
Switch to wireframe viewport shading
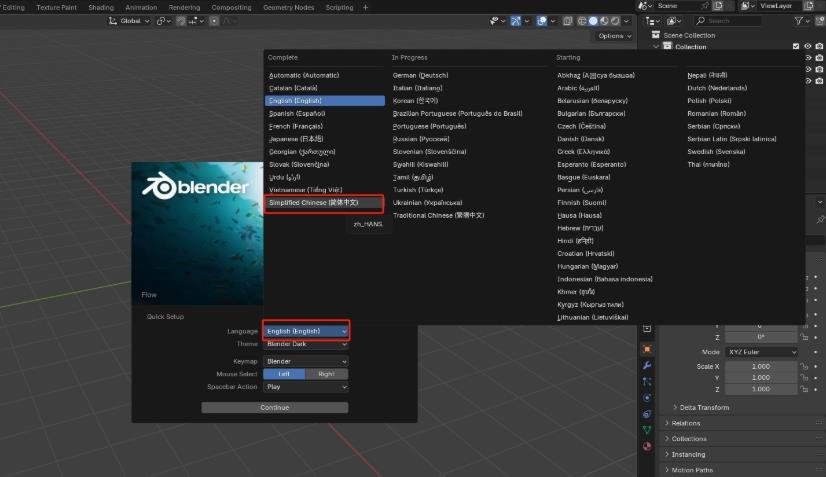click(582, 21)
